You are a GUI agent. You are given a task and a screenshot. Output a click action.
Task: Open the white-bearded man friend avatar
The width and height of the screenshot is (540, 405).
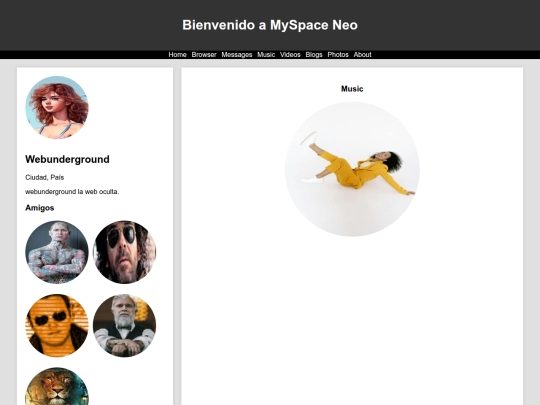(124, 325)
